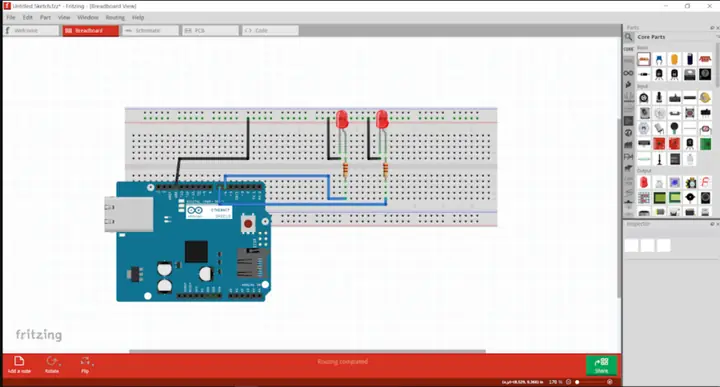The height and width of the screenshot is (387, 720).
Task: Click the green Share button
Action: click(601, 365)
